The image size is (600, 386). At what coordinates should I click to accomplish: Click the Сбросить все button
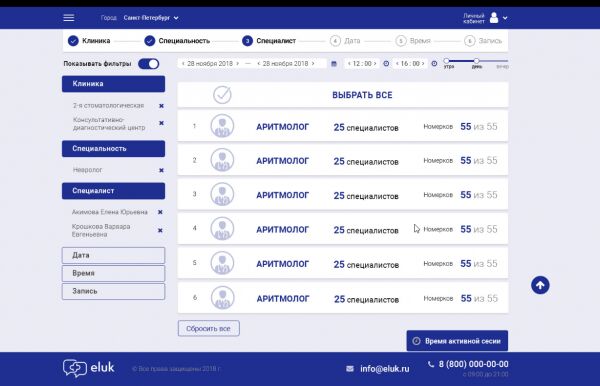pos(209,328)
